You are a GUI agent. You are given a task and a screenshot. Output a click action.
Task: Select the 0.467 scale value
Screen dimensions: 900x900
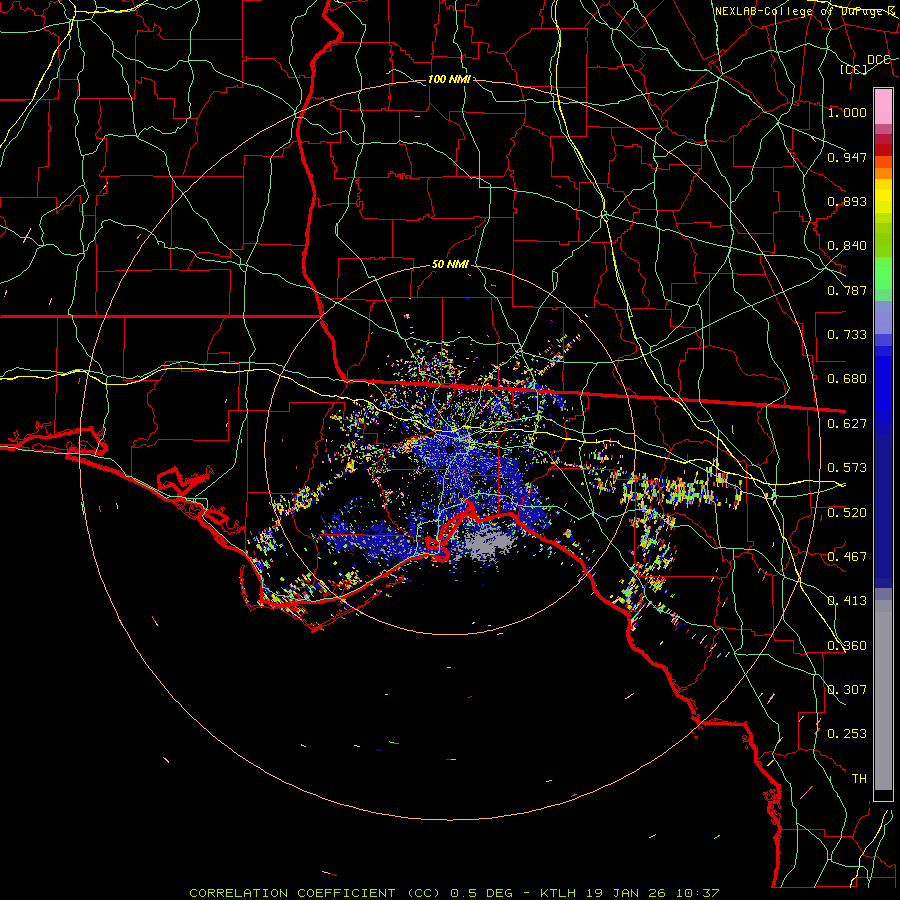coord(847,557)
